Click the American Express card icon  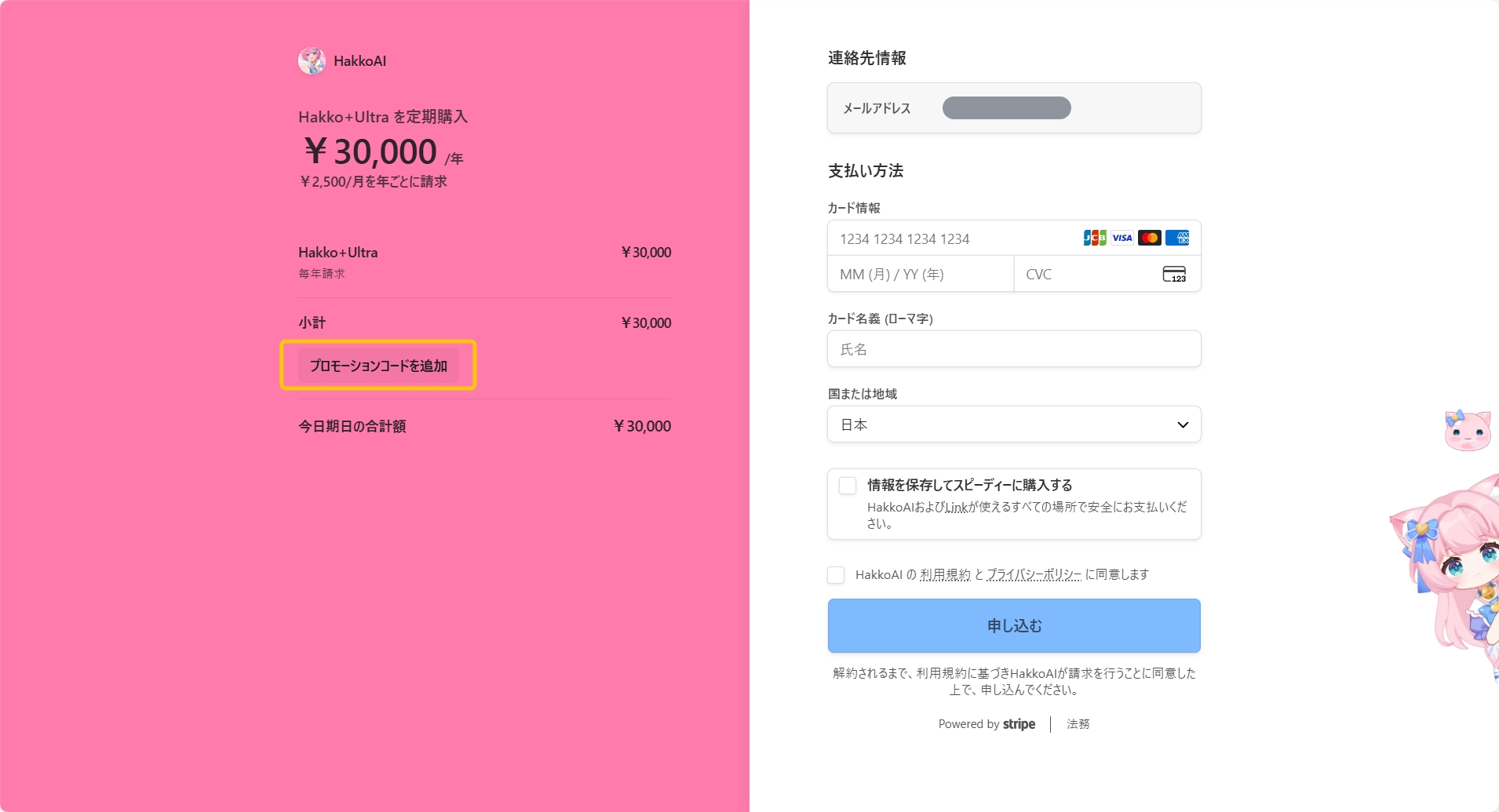click(1177, 238)
